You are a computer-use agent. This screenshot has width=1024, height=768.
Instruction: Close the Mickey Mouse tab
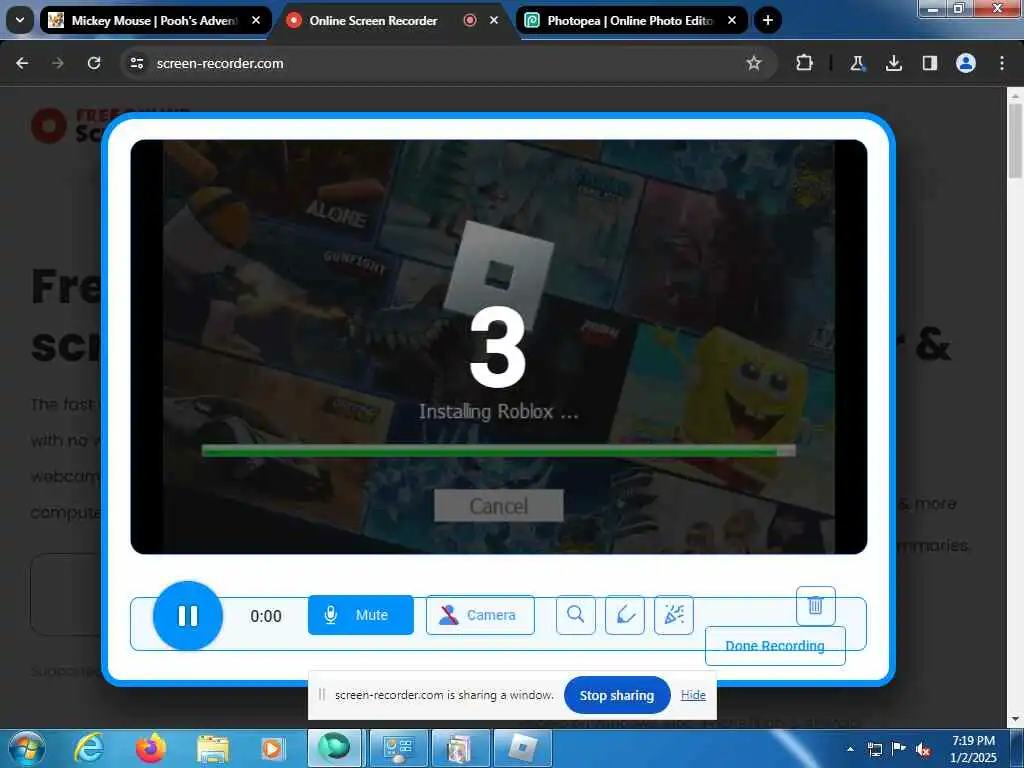[256, 21]
